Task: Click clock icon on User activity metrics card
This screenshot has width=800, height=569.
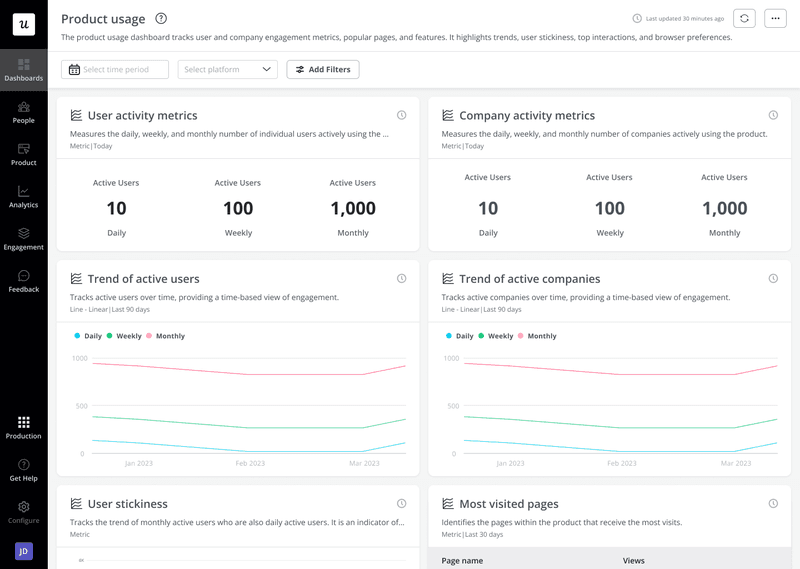Action: click(x=401, y=115)
